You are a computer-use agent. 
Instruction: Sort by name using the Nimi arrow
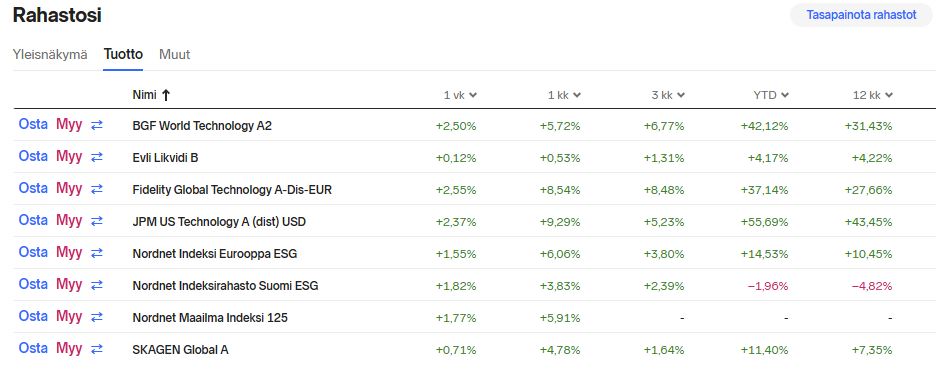(x=166, y=95)
